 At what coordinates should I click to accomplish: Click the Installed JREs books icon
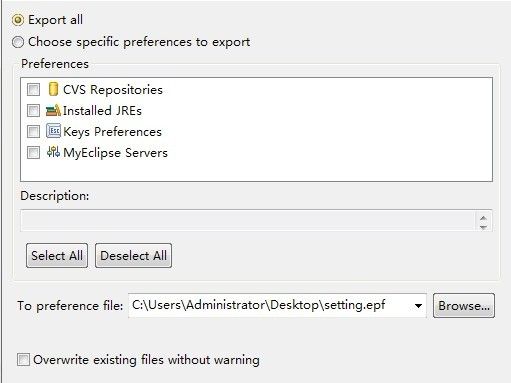53,110
